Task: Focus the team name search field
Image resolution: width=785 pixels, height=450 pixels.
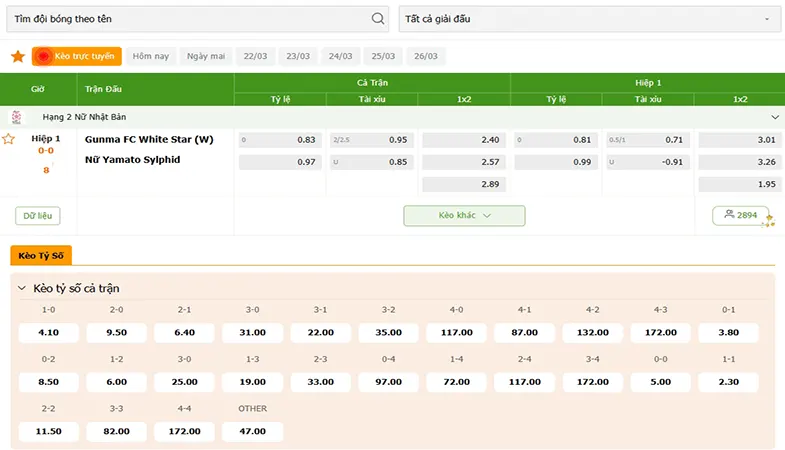Action: point(197,19)
